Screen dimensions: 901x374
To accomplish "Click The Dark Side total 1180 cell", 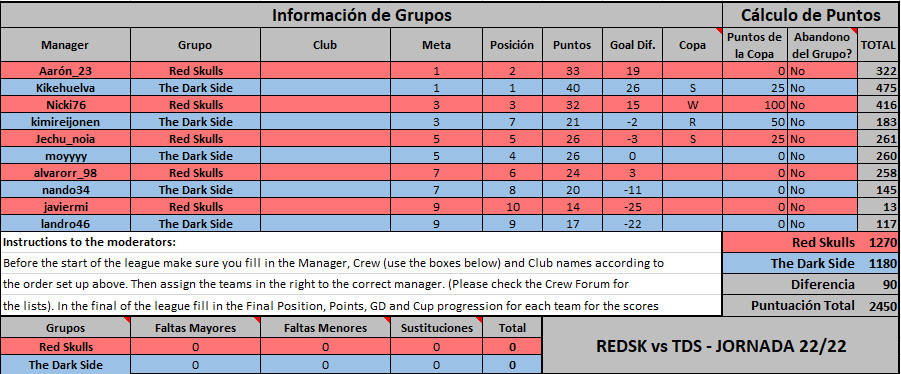I will click(x=879, y=264).
